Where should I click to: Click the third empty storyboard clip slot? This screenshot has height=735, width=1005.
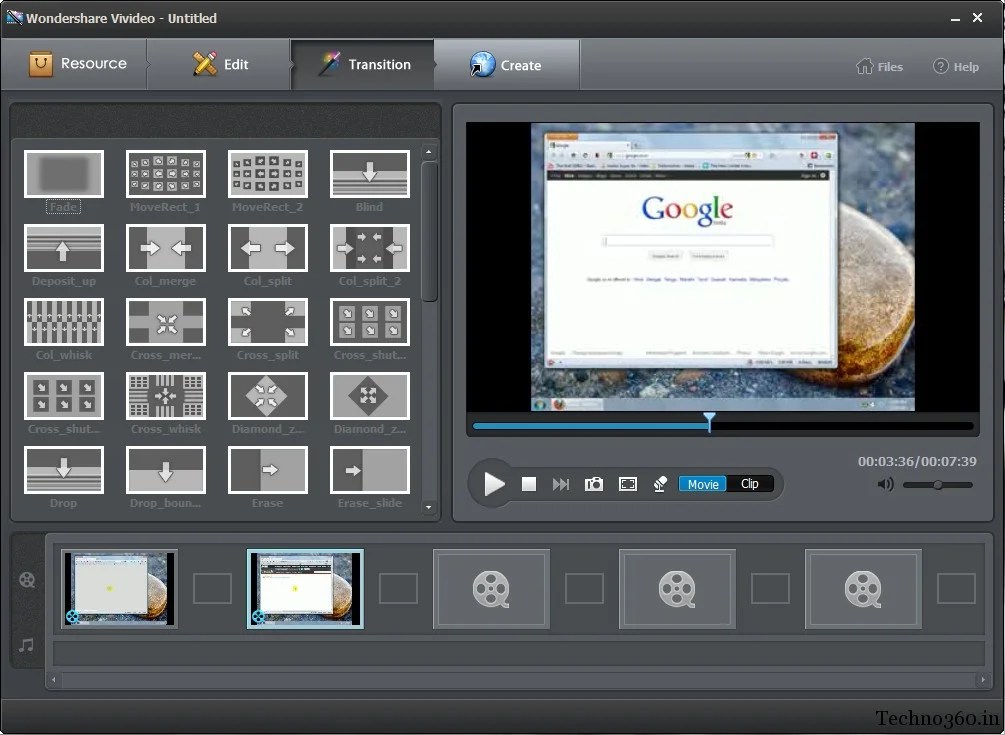tap(491, 588)
